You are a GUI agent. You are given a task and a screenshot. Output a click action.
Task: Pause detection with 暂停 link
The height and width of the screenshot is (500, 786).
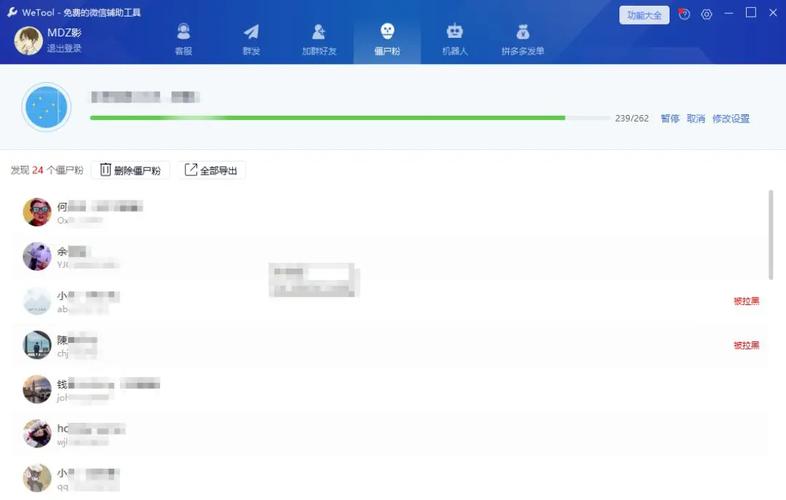670,118
